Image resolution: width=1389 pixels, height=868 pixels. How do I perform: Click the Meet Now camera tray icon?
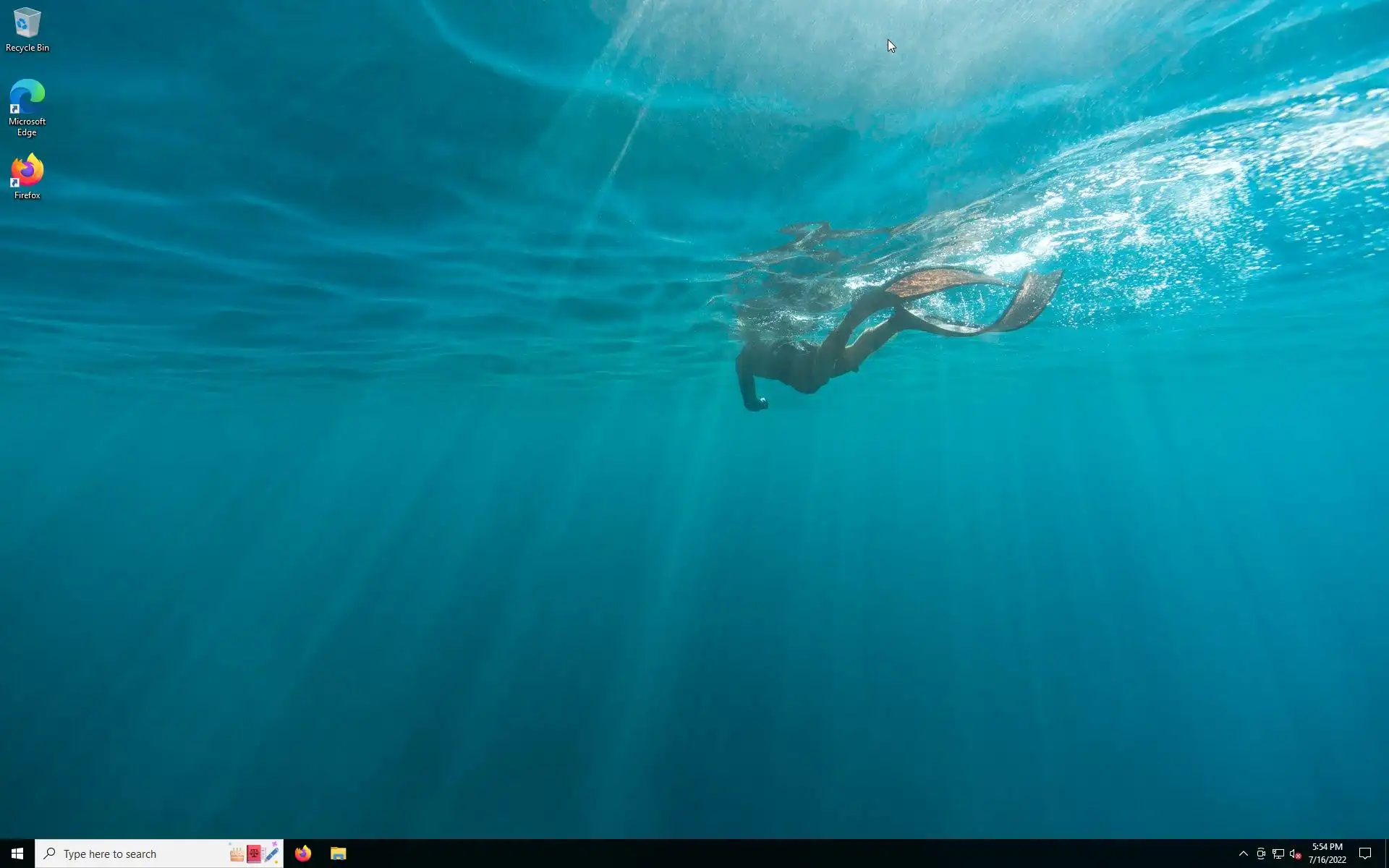(x=1261, y=854)
